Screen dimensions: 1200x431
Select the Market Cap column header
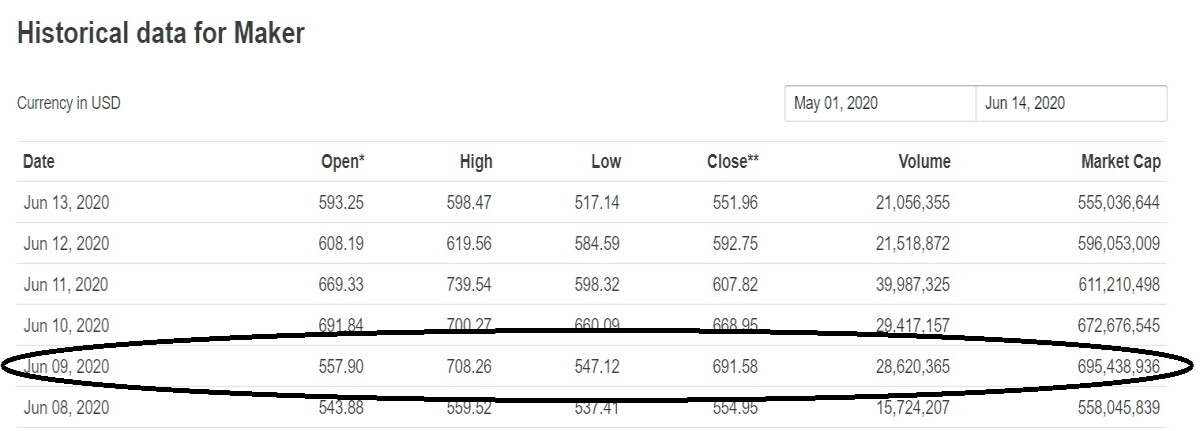[x=1121, y=162]
